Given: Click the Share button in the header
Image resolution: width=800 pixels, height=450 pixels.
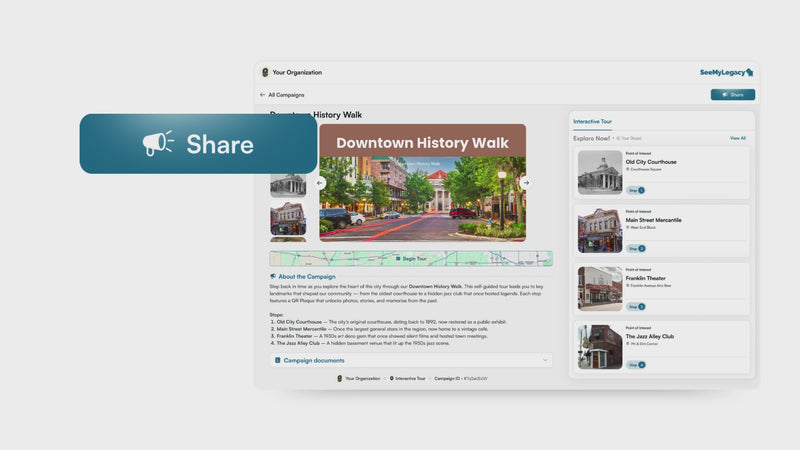Looking at the screenshot, I should pos(732,95).
